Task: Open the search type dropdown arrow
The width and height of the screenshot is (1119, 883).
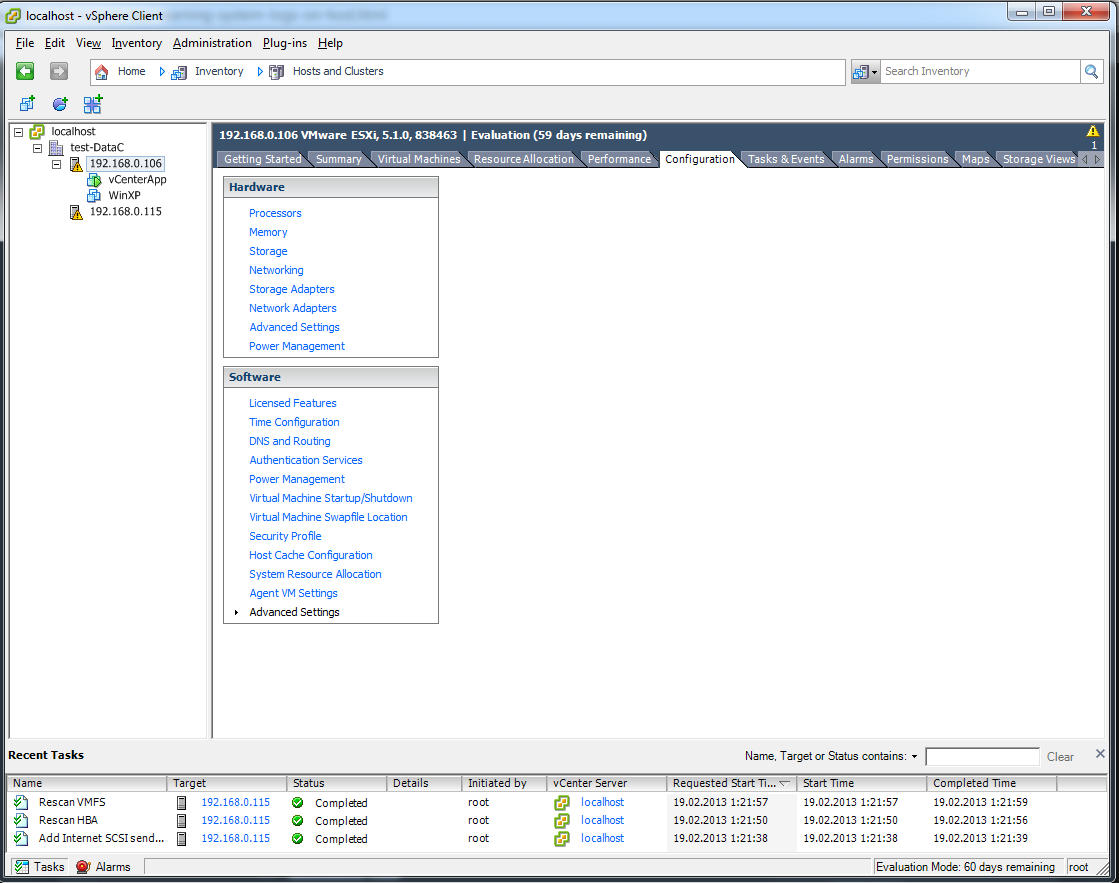Action: point(874,72)
